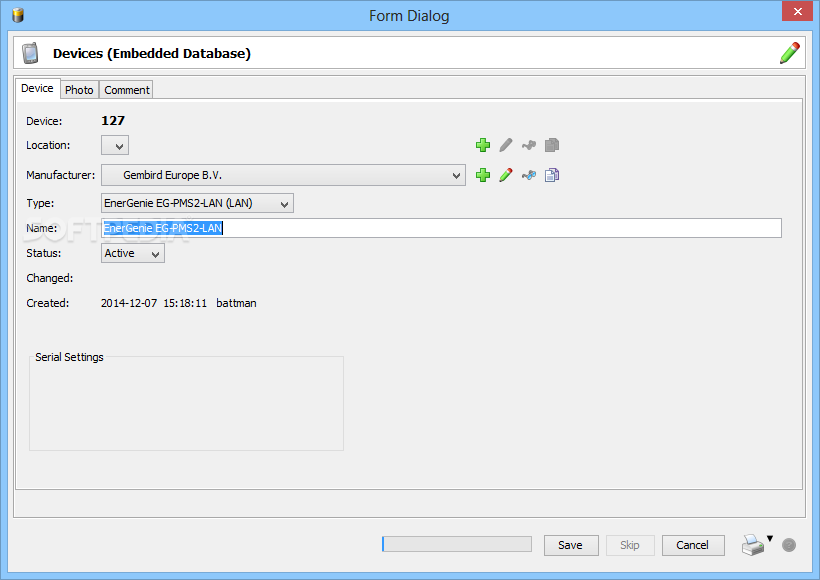Add a new manufacturer with green plus
This screenshot has height=580, width=820.
(x=483, y=175)
